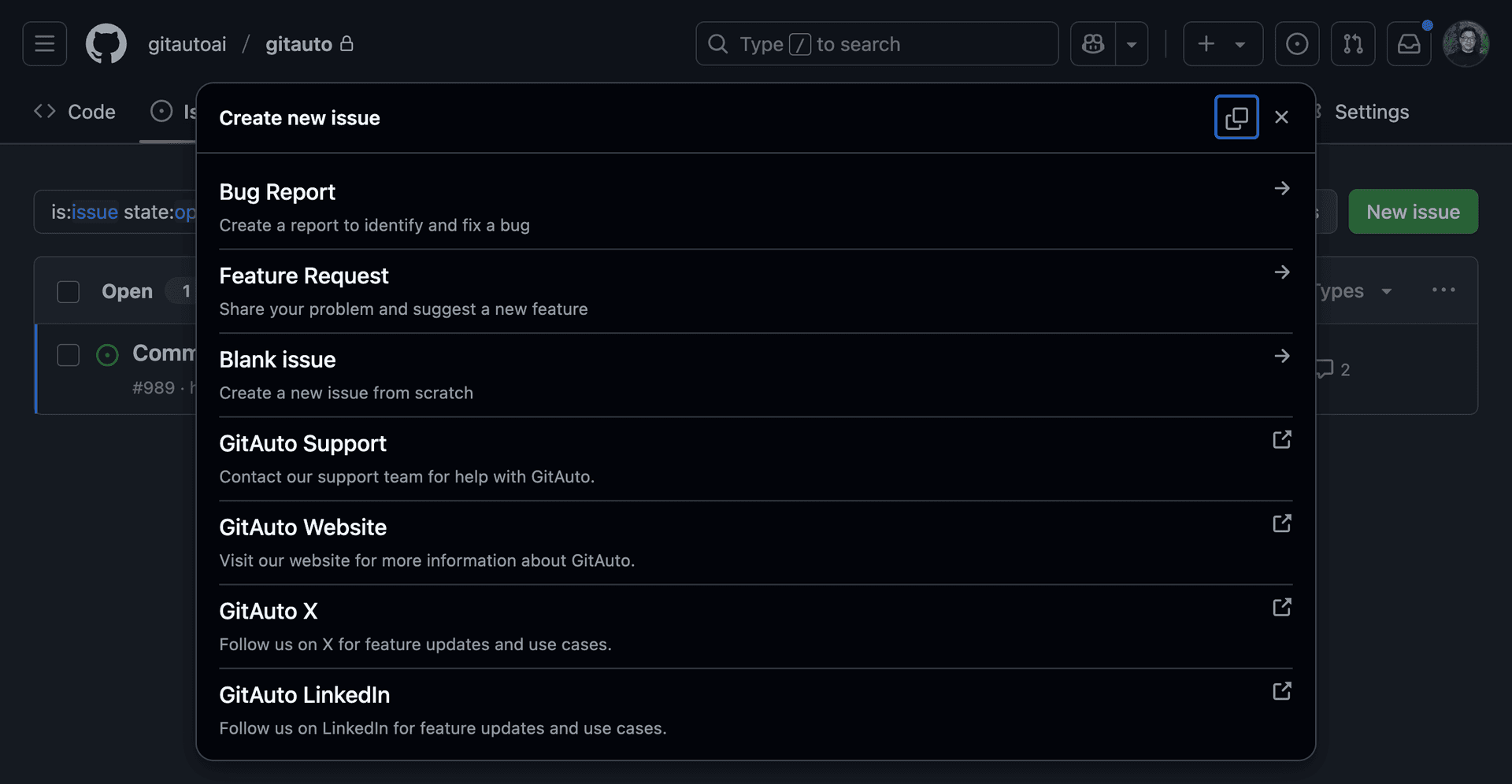Switch to the Settings tab
This screenshot has height=784, width=1512.
[1371, 112]
